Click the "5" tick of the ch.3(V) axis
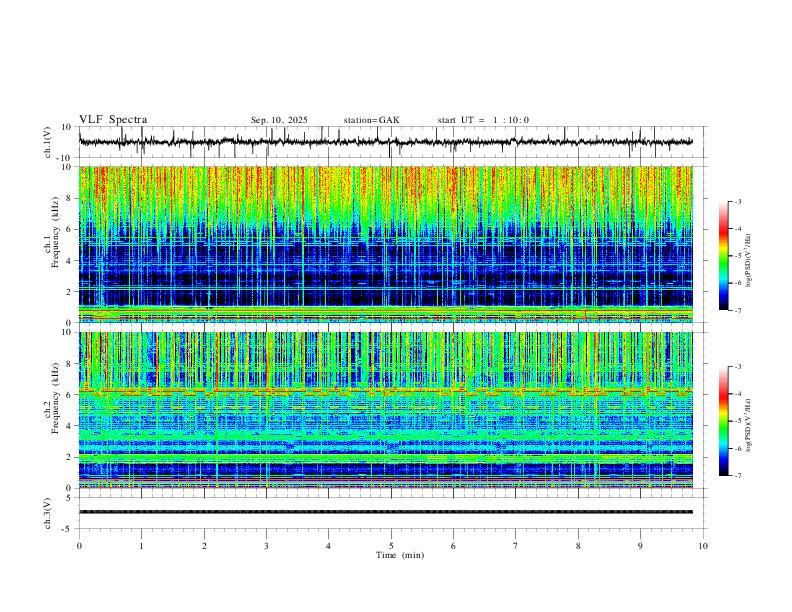 point(70,497)
